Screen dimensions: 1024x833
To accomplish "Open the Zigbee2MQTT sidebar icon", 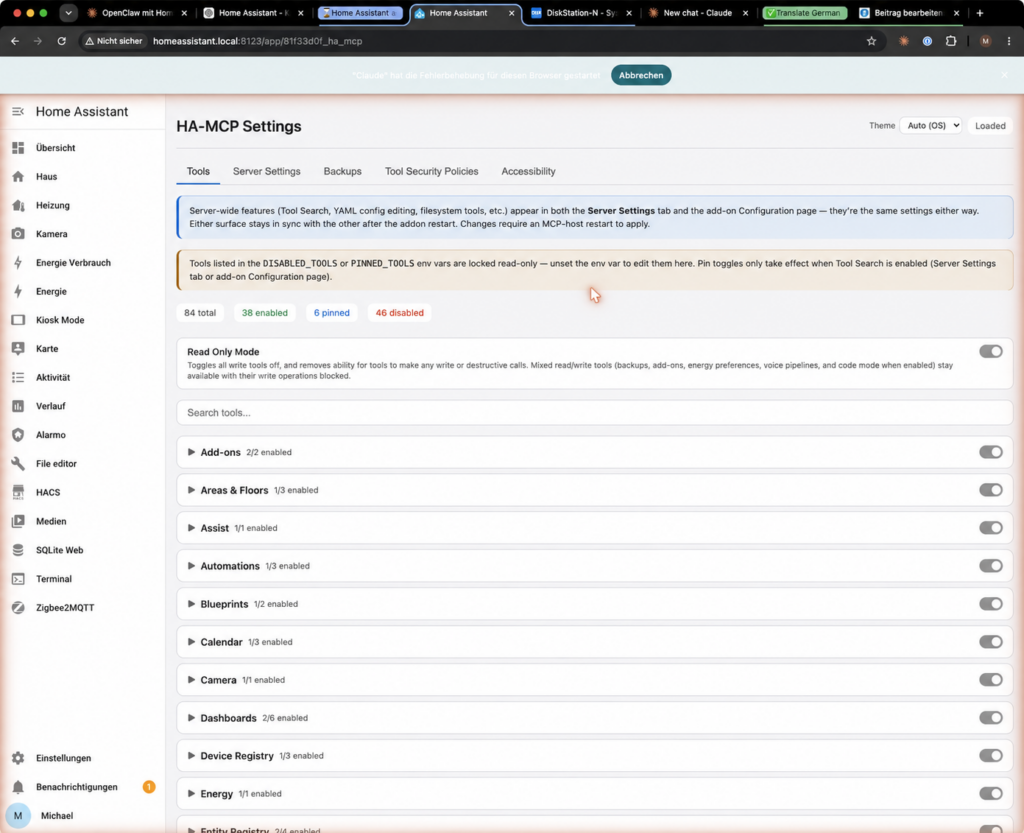I will tap(18, 608).
